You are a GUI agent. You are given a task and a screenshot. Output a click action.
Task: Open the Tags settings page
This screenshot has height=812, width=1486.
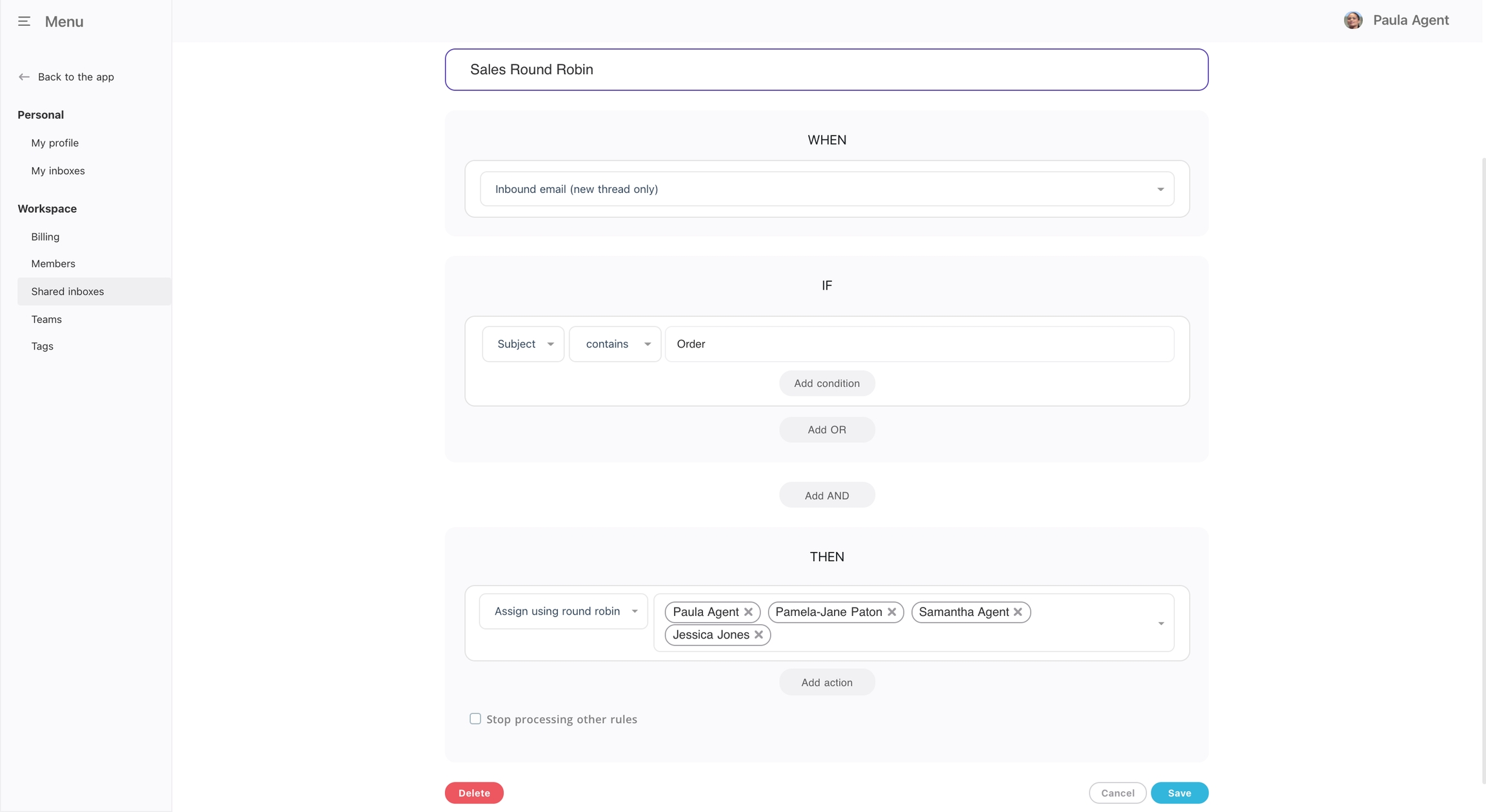point(42,346)
